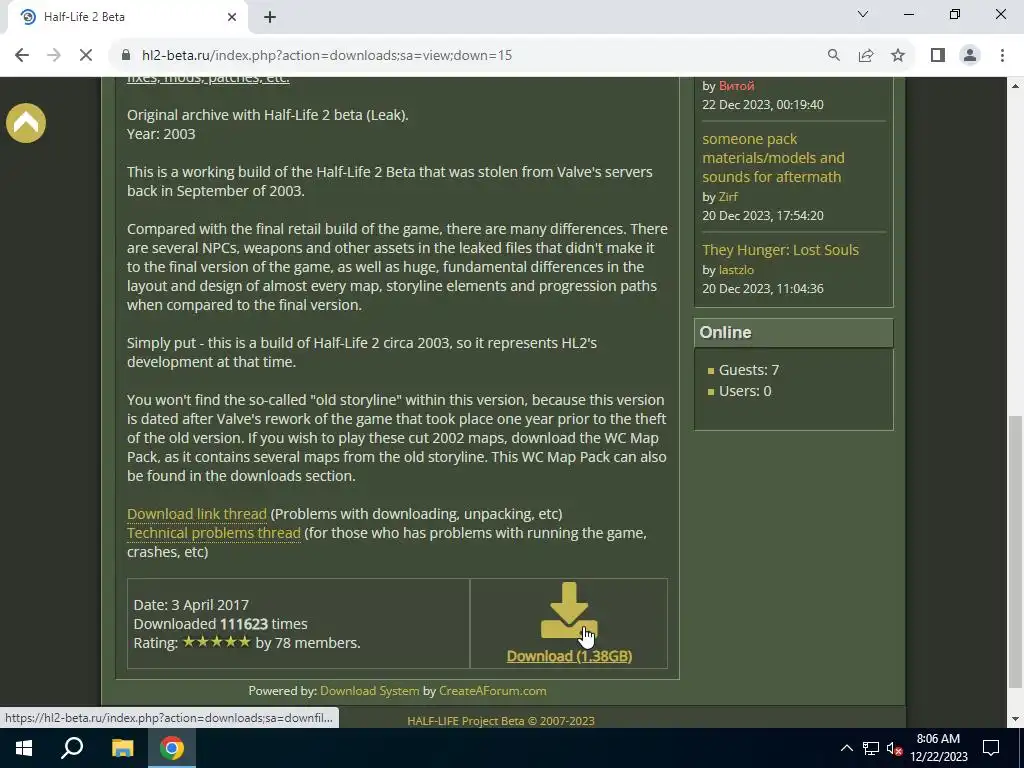Open the Chrome three-dot menu
Viewport: 1024px width, 768px height.
[1002, 56]
